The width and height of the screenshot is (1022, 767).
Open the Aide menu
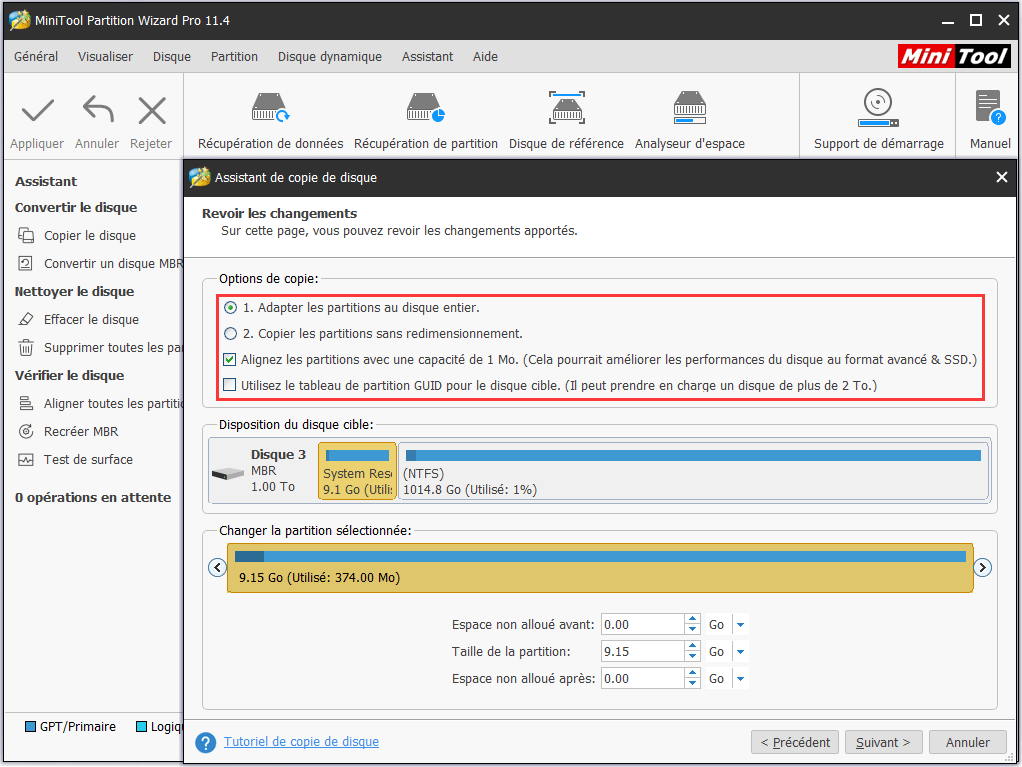pos(485,57)
